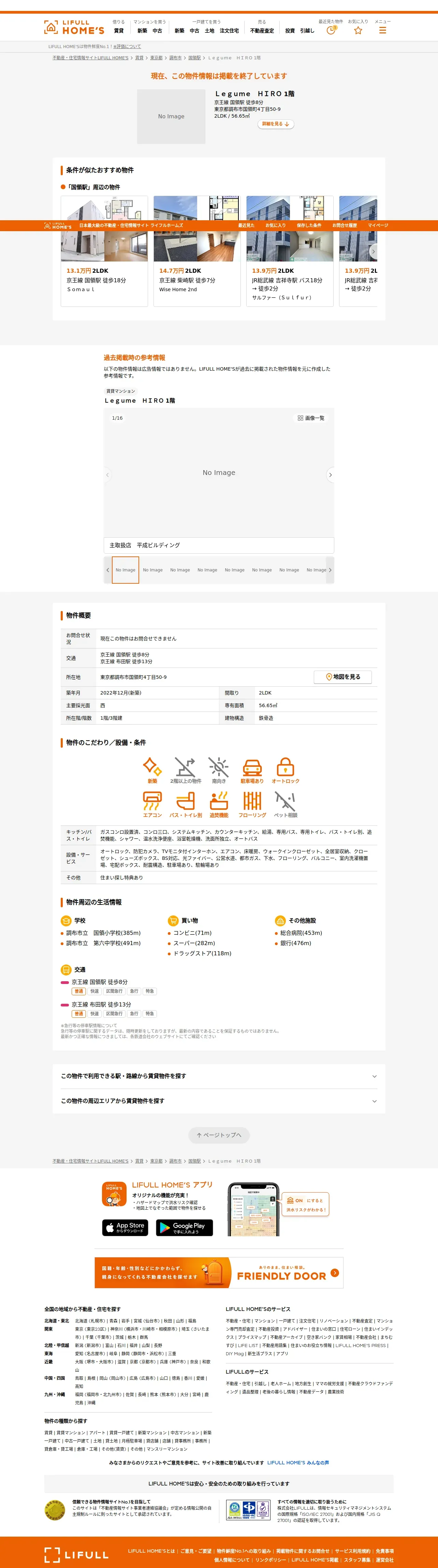Click 東京都 breadcrumb link at top

coord(157,58)
